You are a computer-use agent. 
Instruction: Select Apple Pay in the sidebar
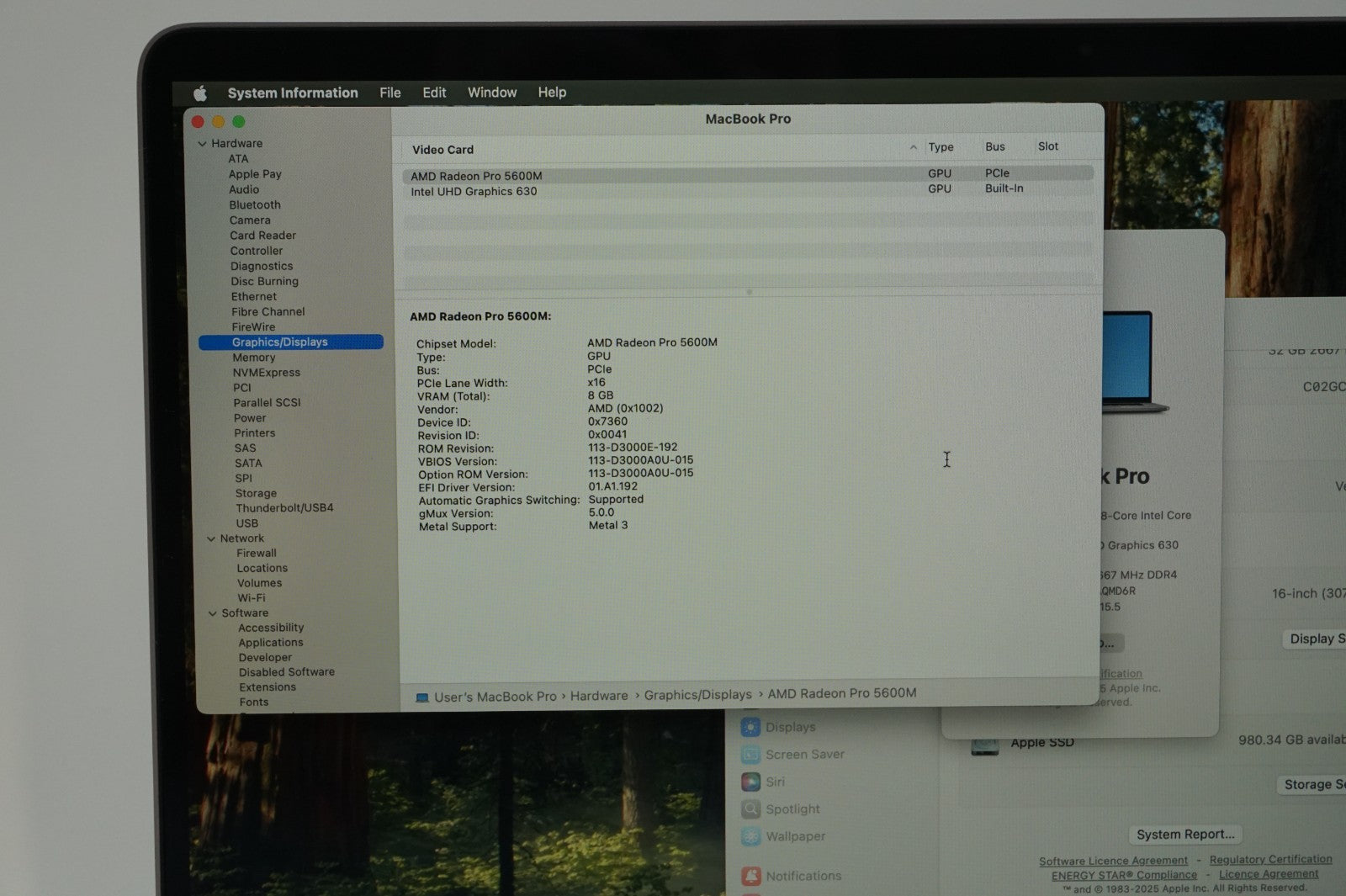coord(255,174)
